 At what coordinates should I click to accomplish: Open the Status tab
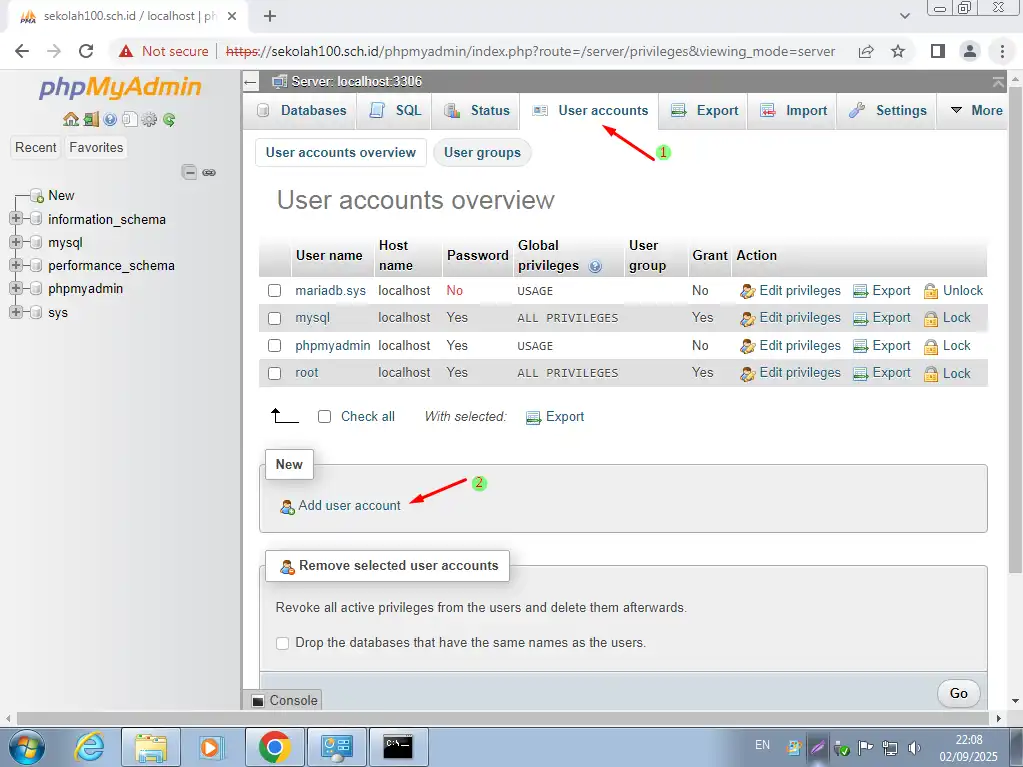pos(477,110)
